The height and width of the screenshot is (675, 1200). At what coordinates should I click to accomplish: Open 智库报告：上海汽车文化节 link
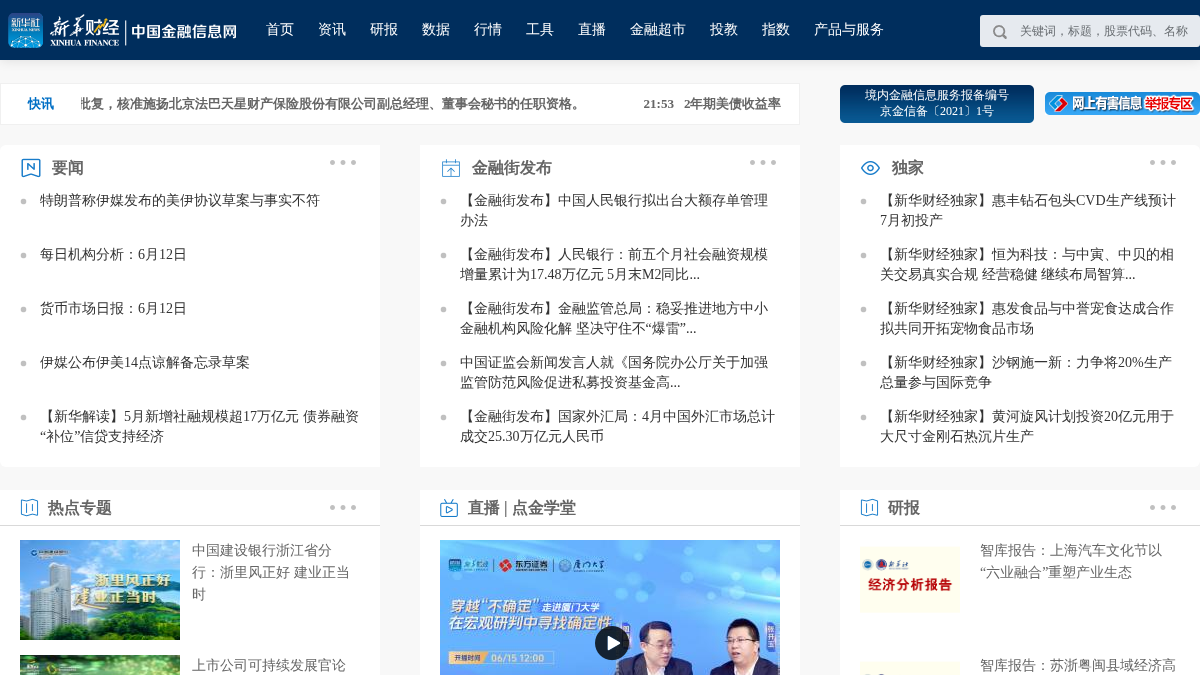pyautogui.click(x=1071, y=561)
